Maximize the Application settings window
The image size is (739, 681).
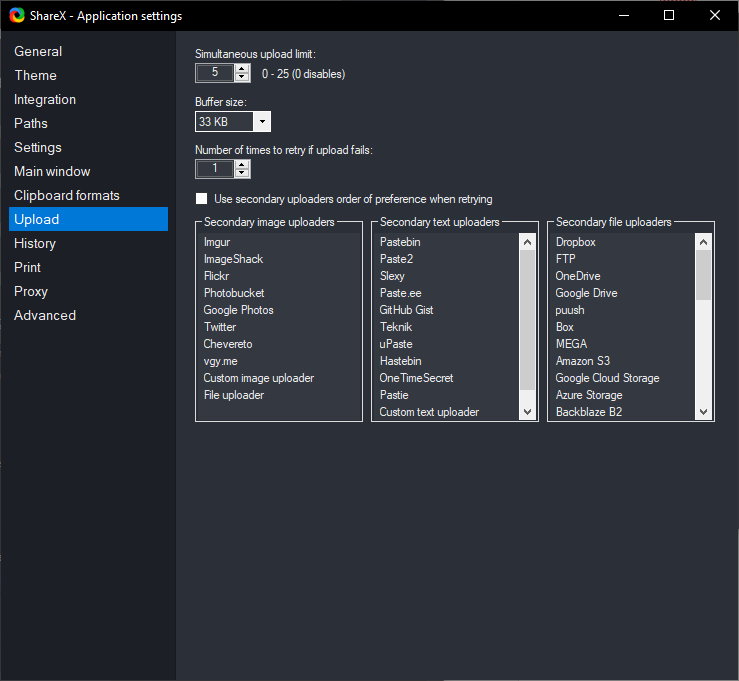[x=669, y=16]
